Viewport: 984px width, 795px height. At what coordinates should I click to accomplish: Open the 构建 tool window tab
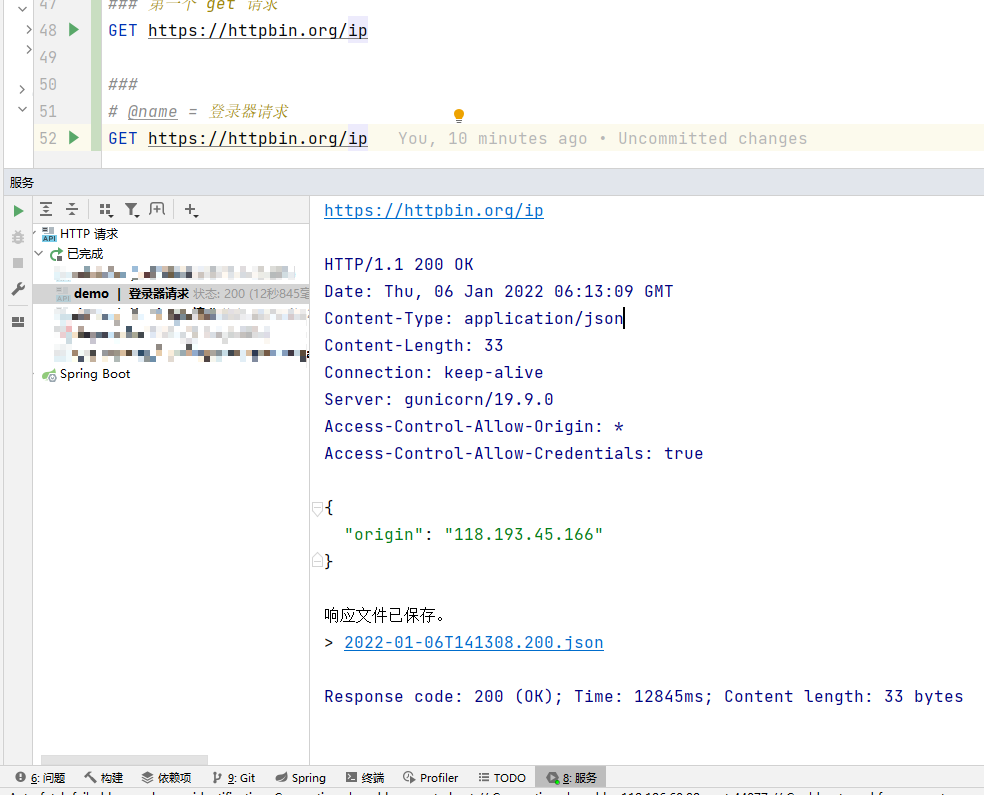pos(104,778)
